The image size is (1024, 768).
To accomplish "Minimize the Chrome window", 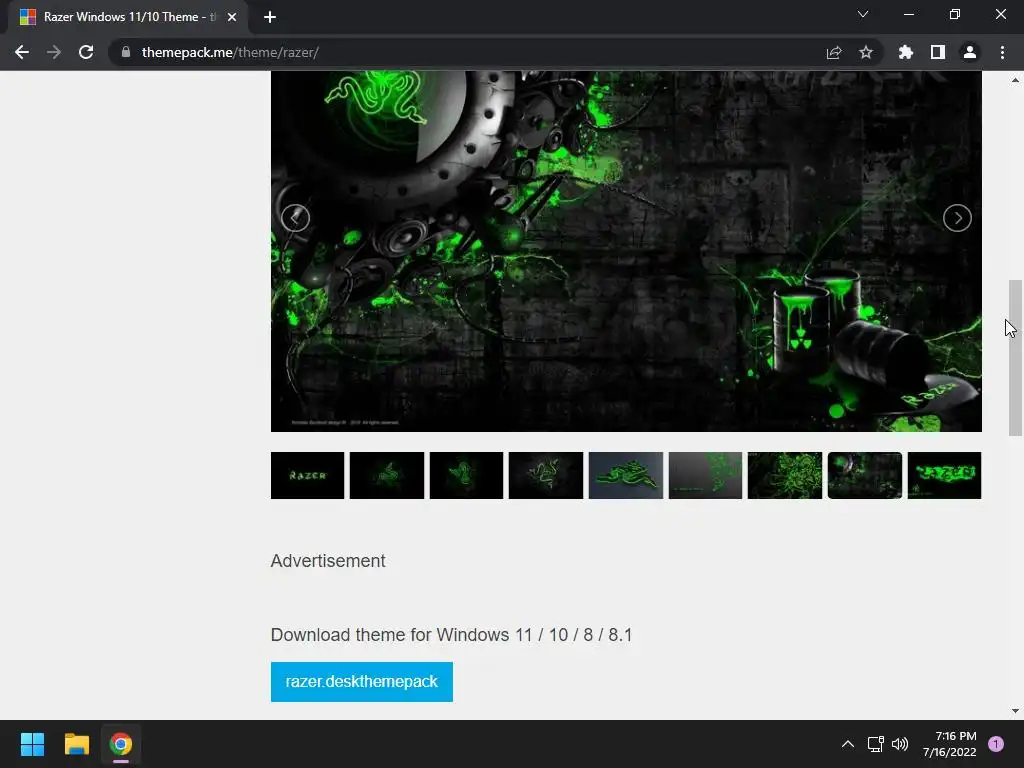I will pyautogui.click(x=908, y=14).
